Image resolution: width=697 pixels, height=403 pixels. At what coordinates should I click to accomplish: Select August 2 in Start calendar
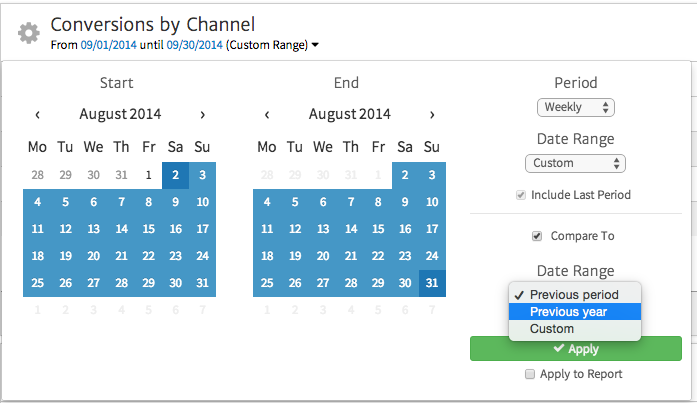click(175, 174)
